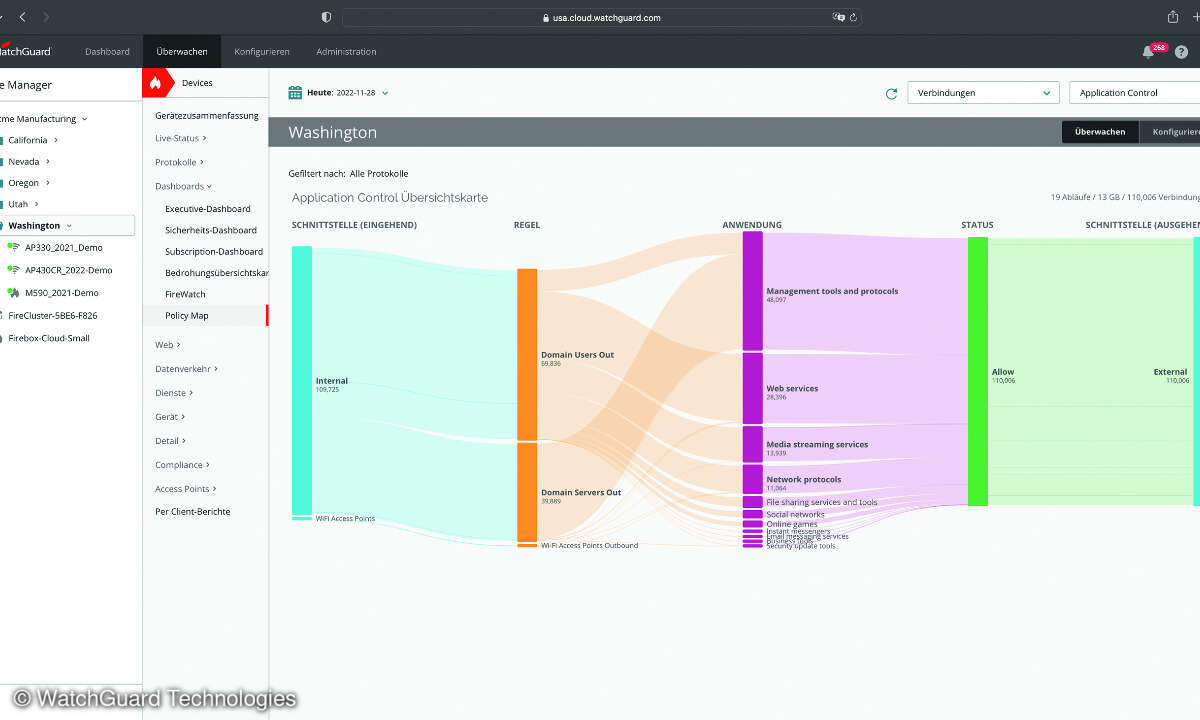Click the turquoise Internal interface bar
The image size is (1200, 720).
pos(302,380)
